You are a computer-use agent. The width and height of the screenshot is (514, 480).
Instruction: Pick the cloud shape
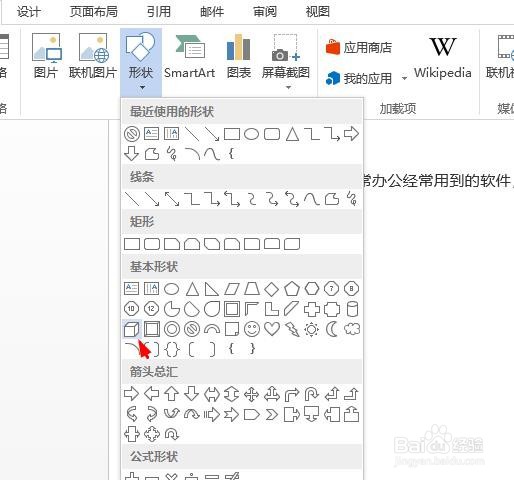click(352, 329)
